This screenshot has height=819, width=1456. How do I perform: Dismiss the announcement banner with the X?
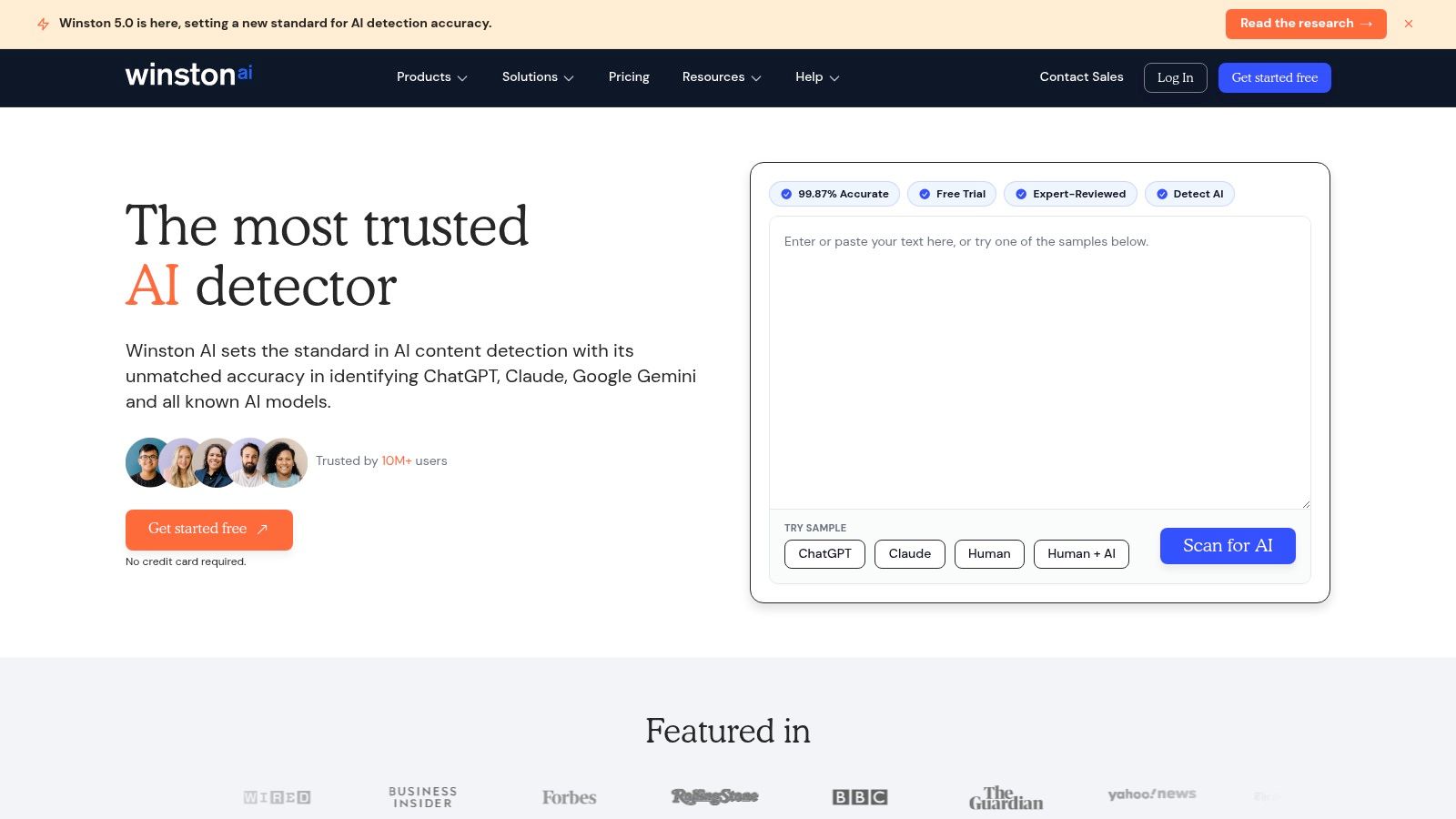coord(1409,24)
